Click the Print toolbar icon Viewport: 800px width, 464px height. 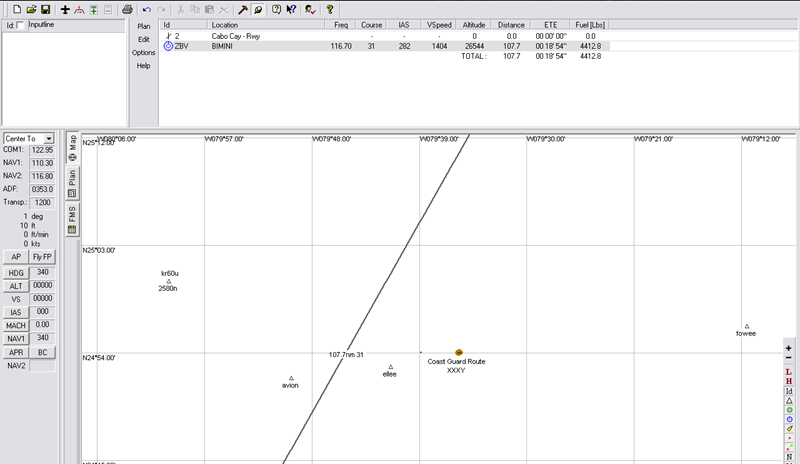(x=127, y=9)
